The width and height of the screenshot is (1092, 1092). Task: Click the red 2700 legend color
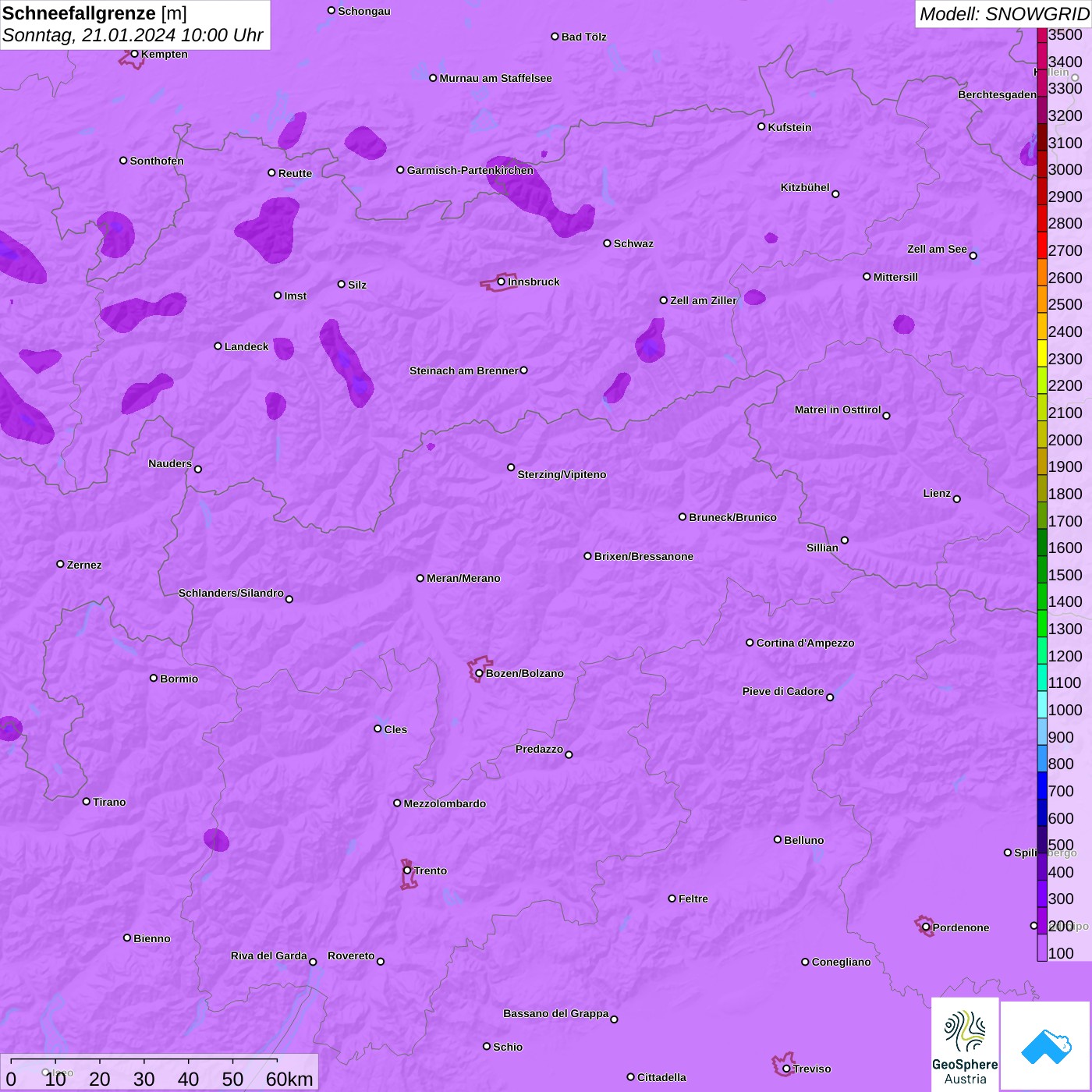coord(1042,245)
